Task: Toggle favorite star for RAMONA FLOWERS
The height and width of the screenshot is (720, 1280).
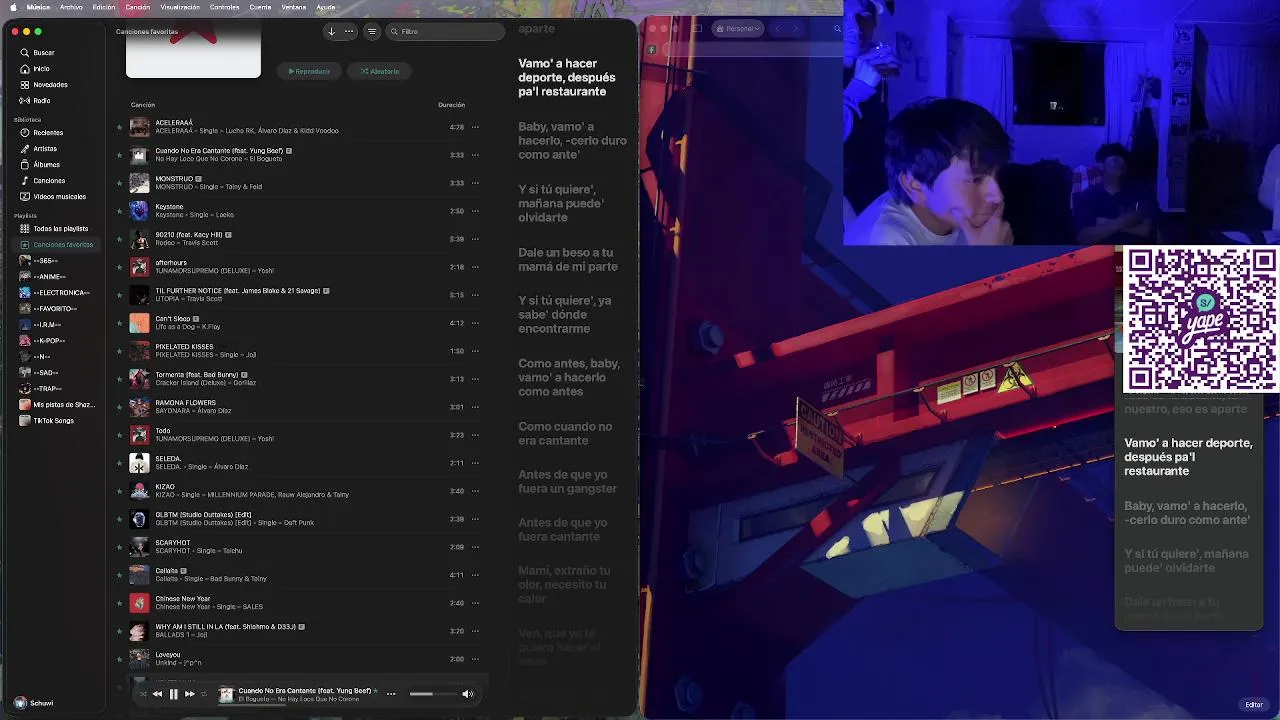Action: coord(120,407)
